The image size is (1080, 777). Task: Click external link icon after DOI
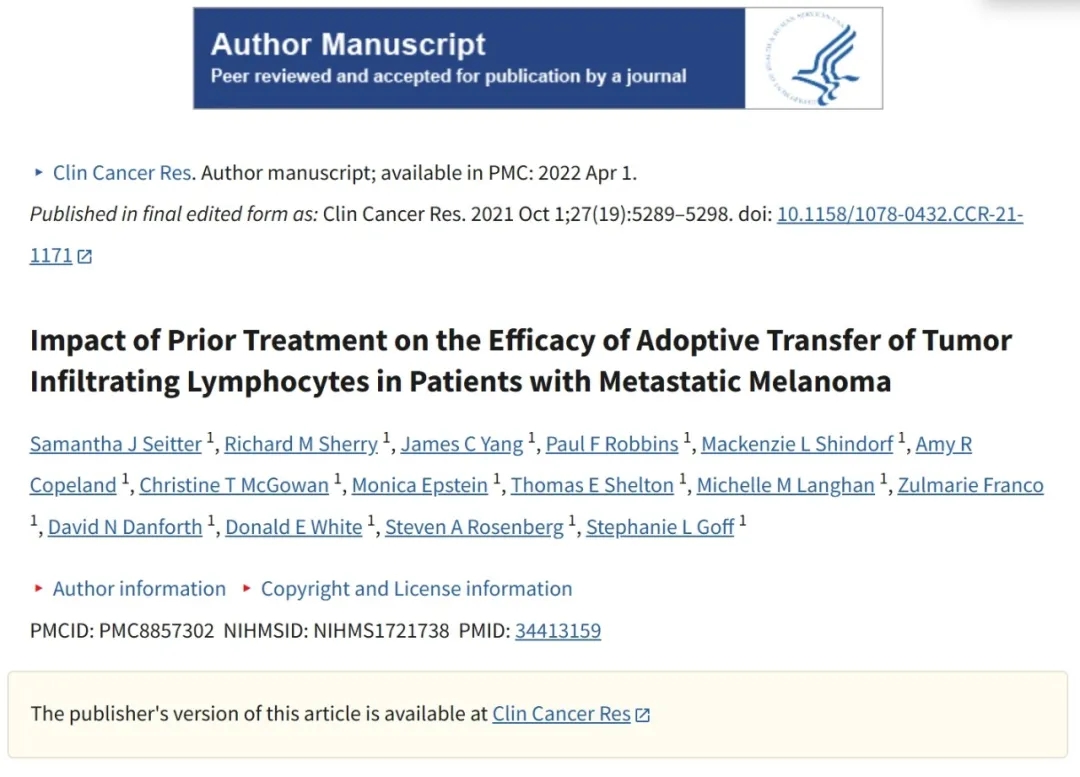point(85,256)
